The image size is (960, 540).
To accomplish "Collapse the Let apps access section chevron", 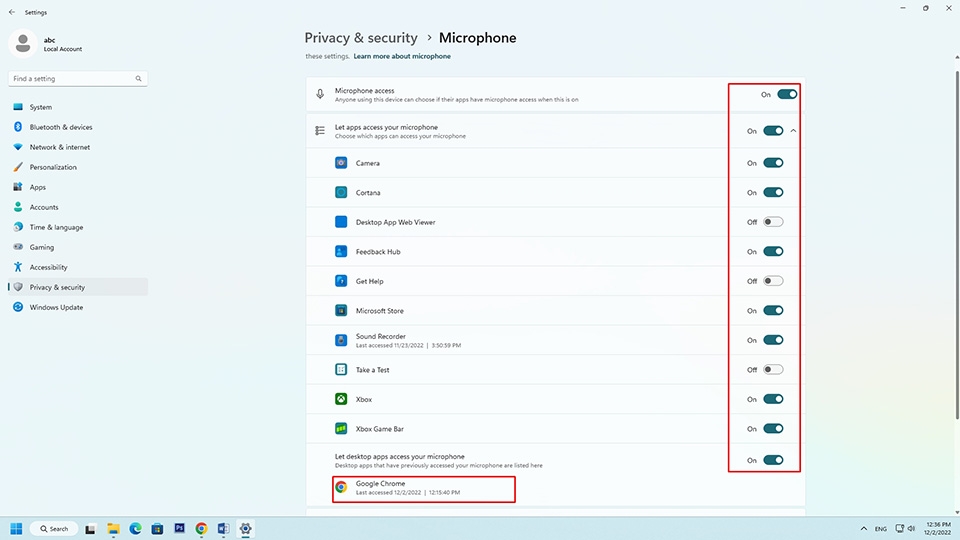I will point(793,130).
